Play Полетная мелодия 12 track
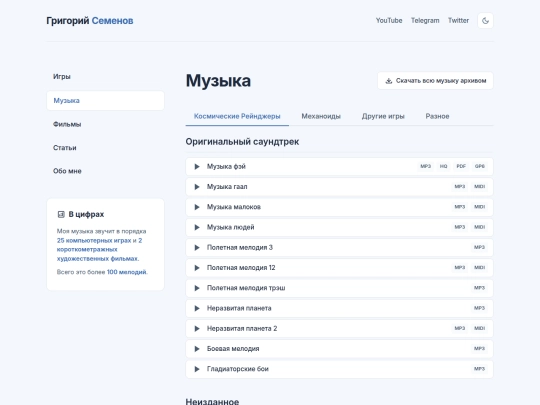This screenshot has height=405, width=540. pos(197,268)
